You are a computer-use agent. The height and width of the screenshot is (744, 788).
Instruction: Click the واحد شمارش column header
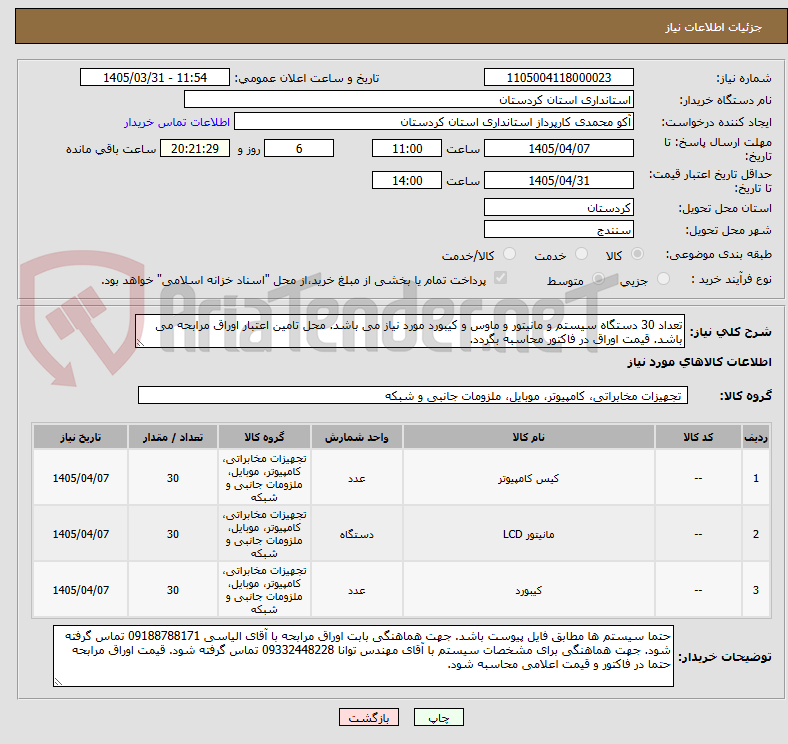pos(357,437)
